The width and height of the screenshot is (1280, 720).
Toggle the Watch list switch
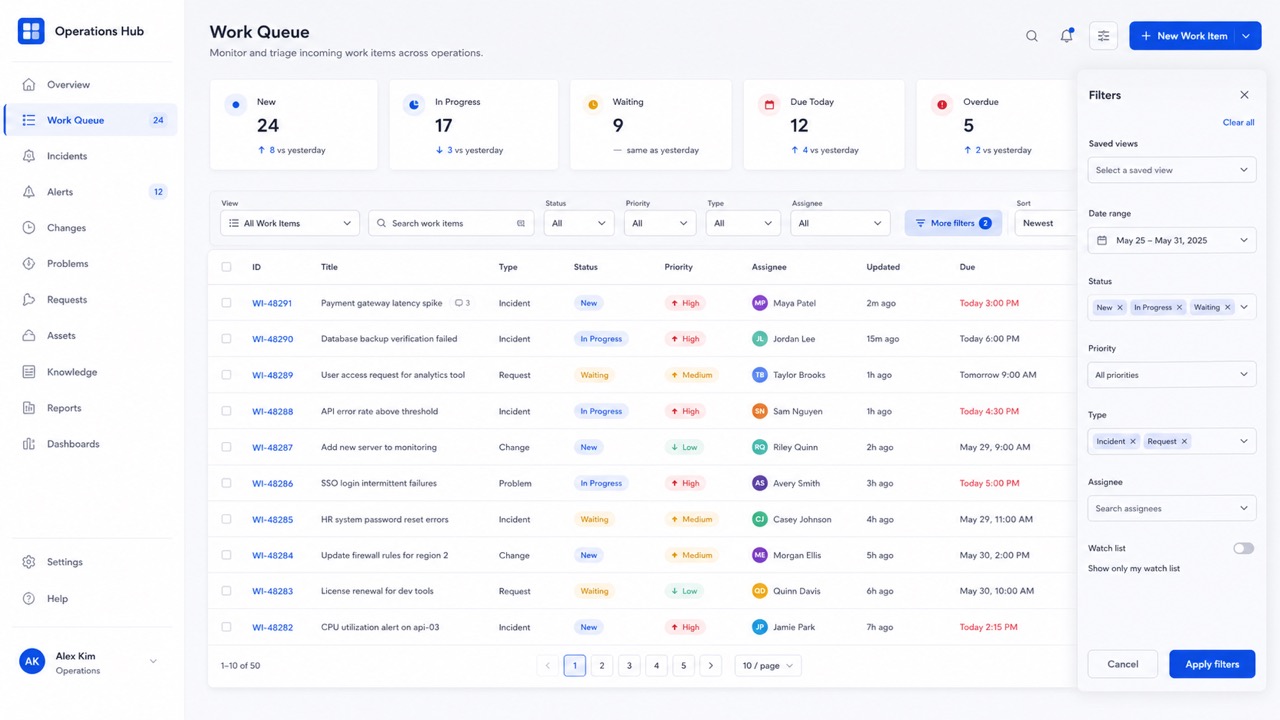(1243, 549)
